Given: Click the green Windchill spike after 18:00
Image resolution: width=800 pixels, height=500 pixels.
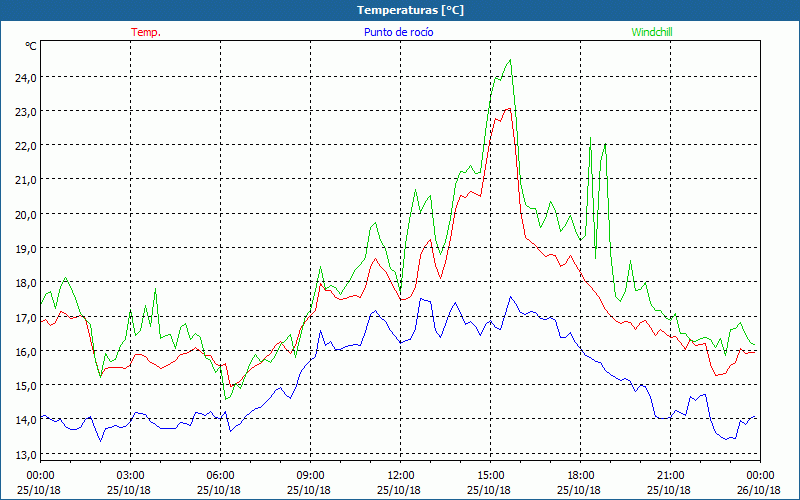Looking at the screenshot, I should 590,138.
